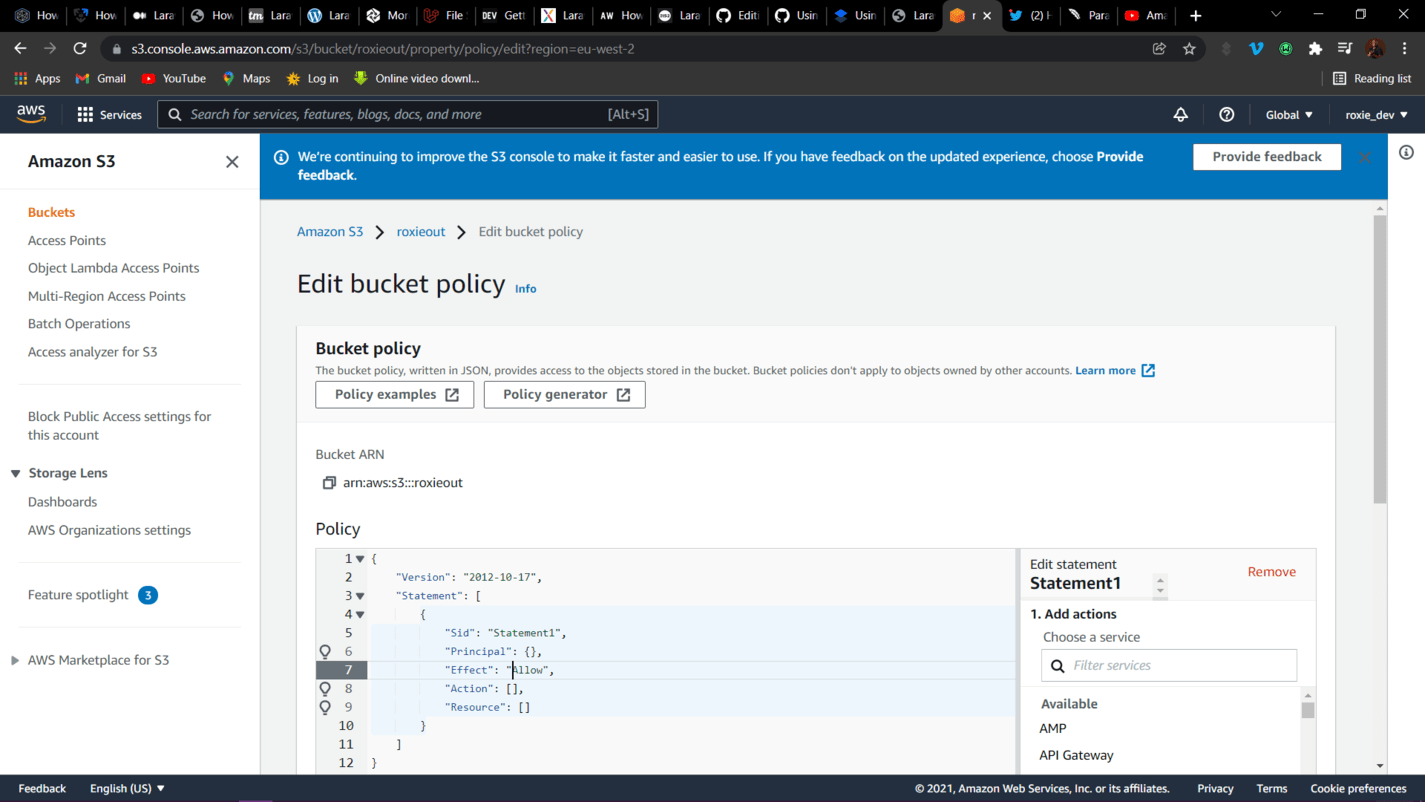Open the Policy generator
Viewport: 1425px width, 802px height.
[564, 394]
